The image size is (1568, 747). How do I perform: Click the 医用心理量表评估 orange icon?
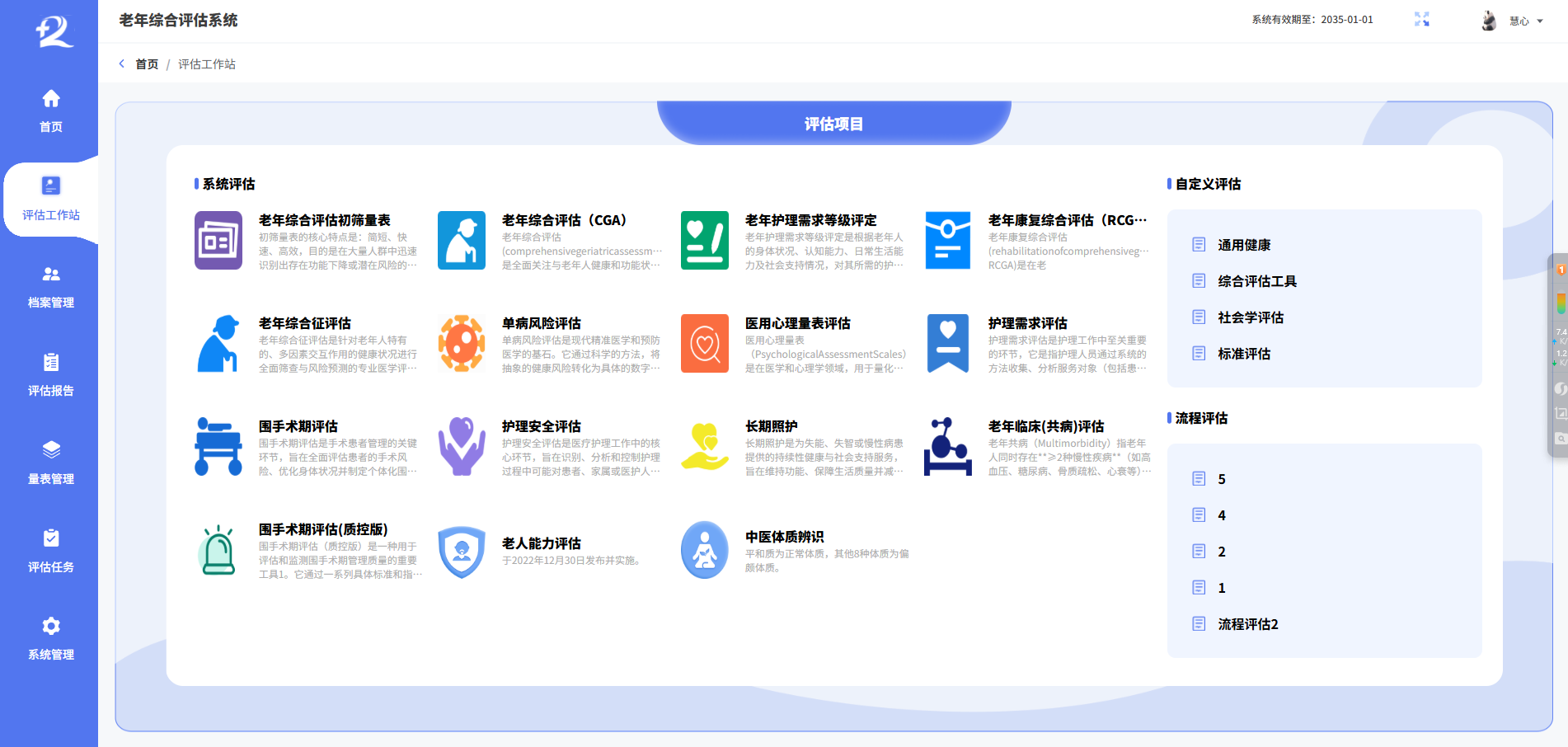(704, 343)
